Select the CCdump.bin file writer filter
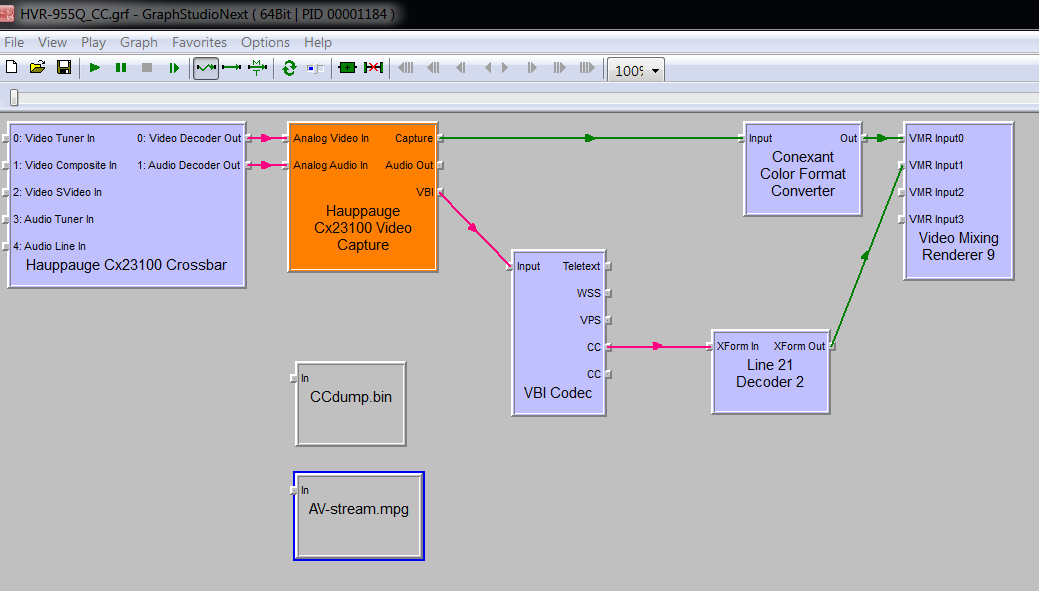 click(351, 404)
